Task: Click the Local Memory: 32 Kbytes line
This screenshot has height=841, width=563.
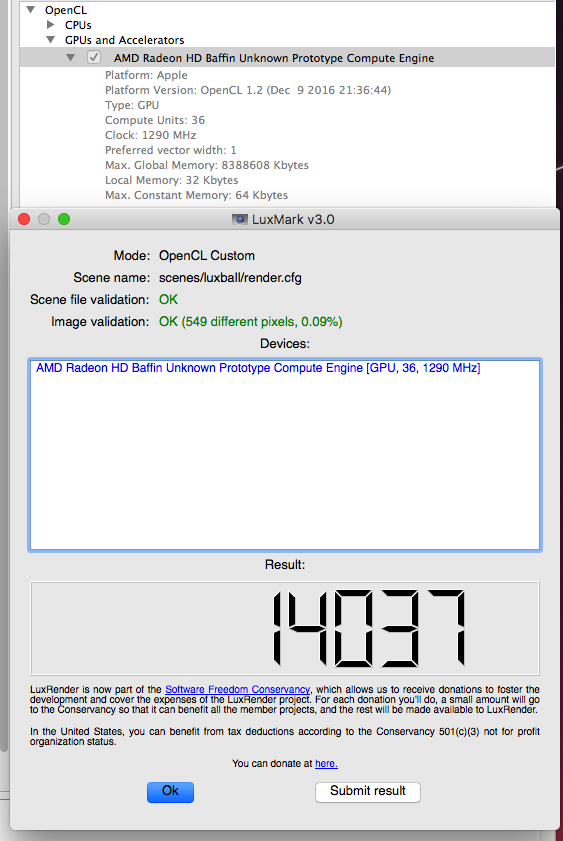Action: coord(172,180)
